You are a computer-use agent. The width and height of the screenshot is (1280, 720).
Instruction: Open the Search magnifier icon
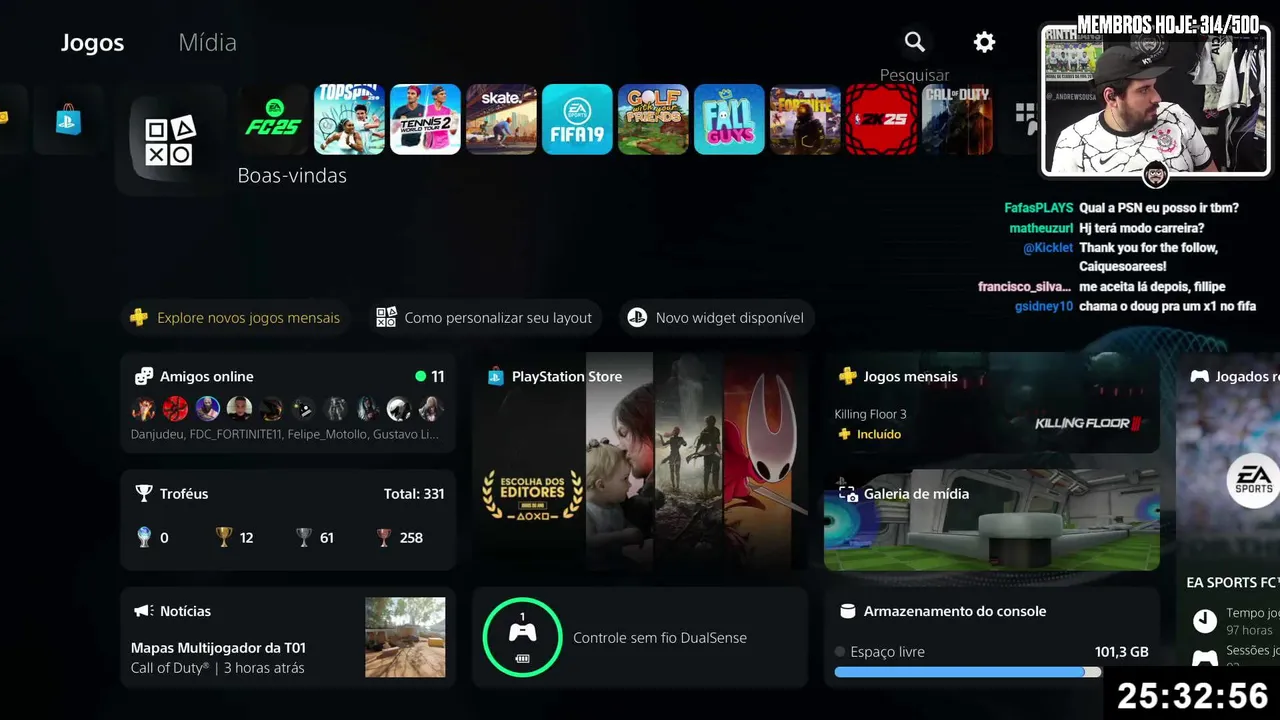click(x=915, y=42)
